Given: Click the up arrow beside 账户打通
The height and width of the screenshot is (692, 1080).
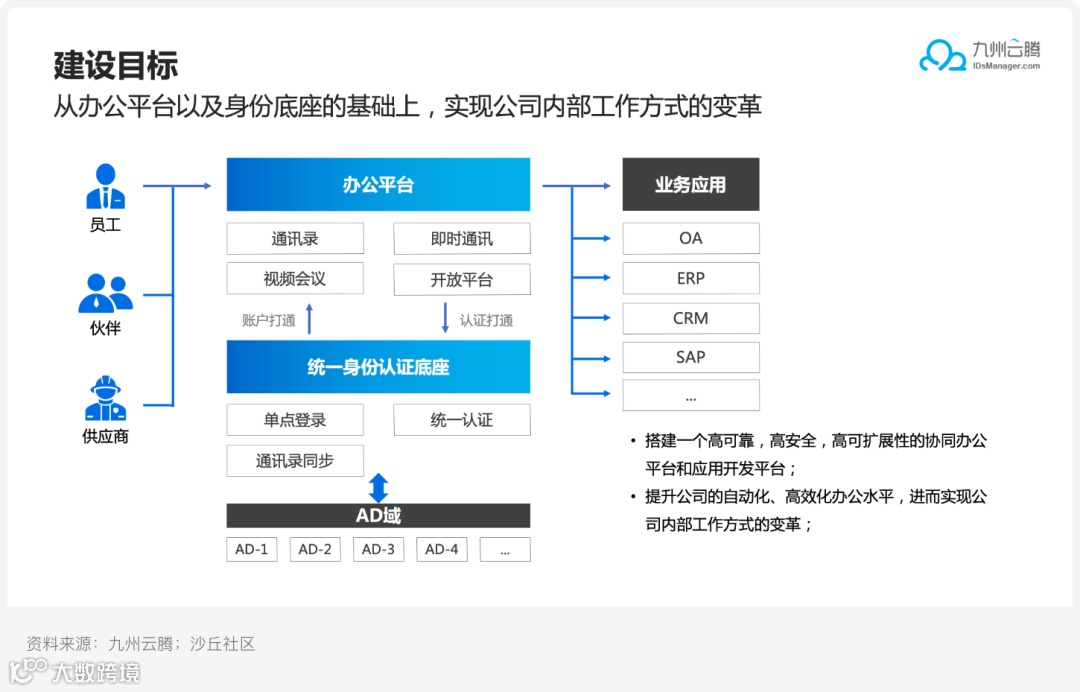Looking at the screenshot, I should pyautogui.click(x=309, y=319).
